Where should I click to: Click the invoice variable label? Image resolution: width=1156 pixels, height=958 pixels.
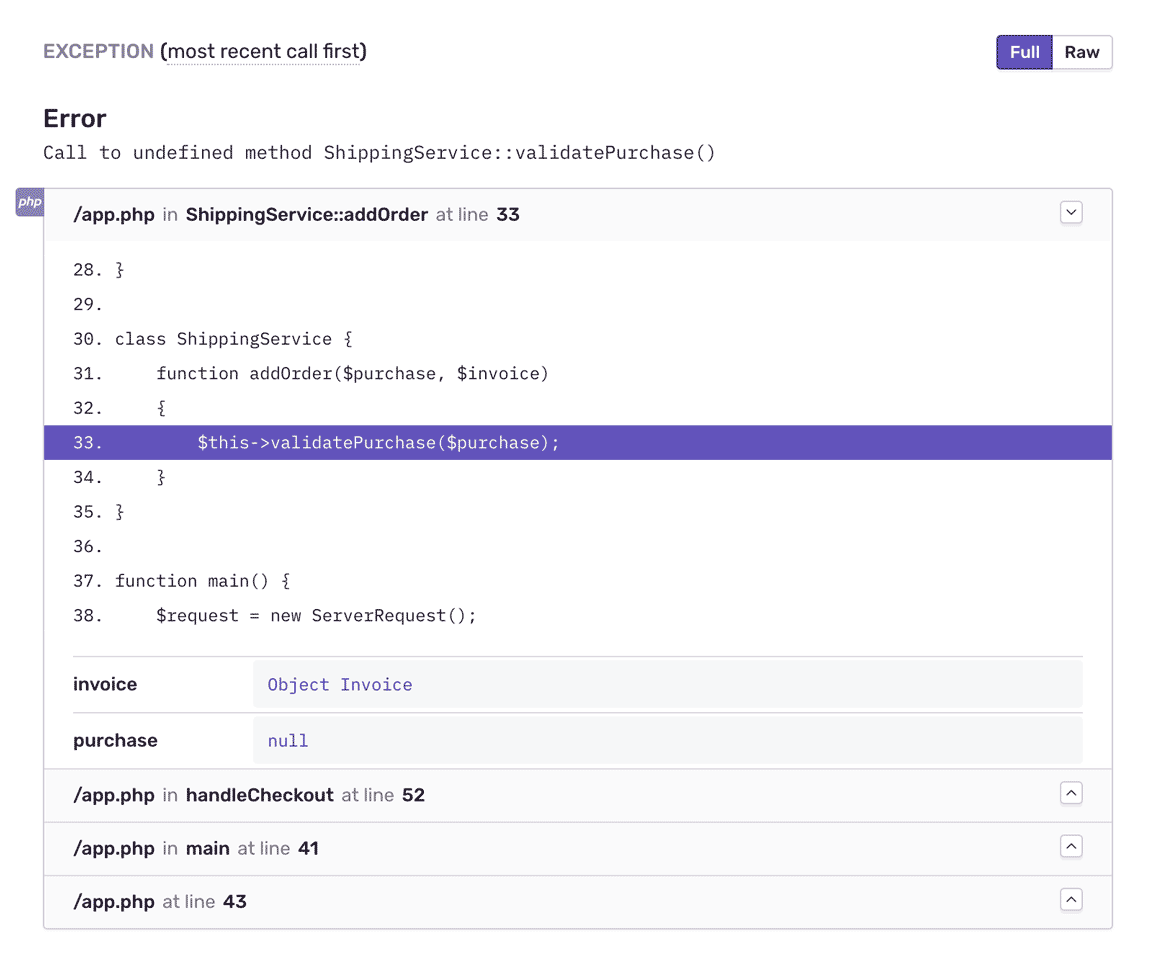(105, 685)
